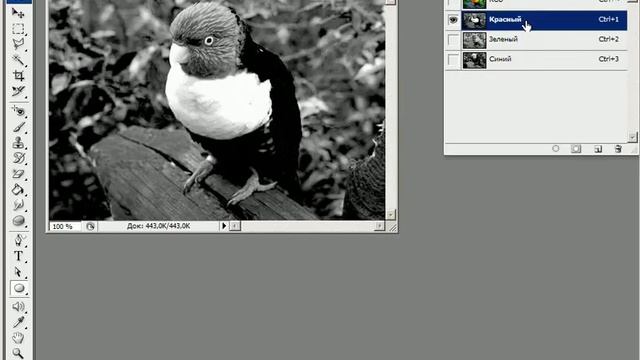Select the Eyedropper tool

(18, 322)
